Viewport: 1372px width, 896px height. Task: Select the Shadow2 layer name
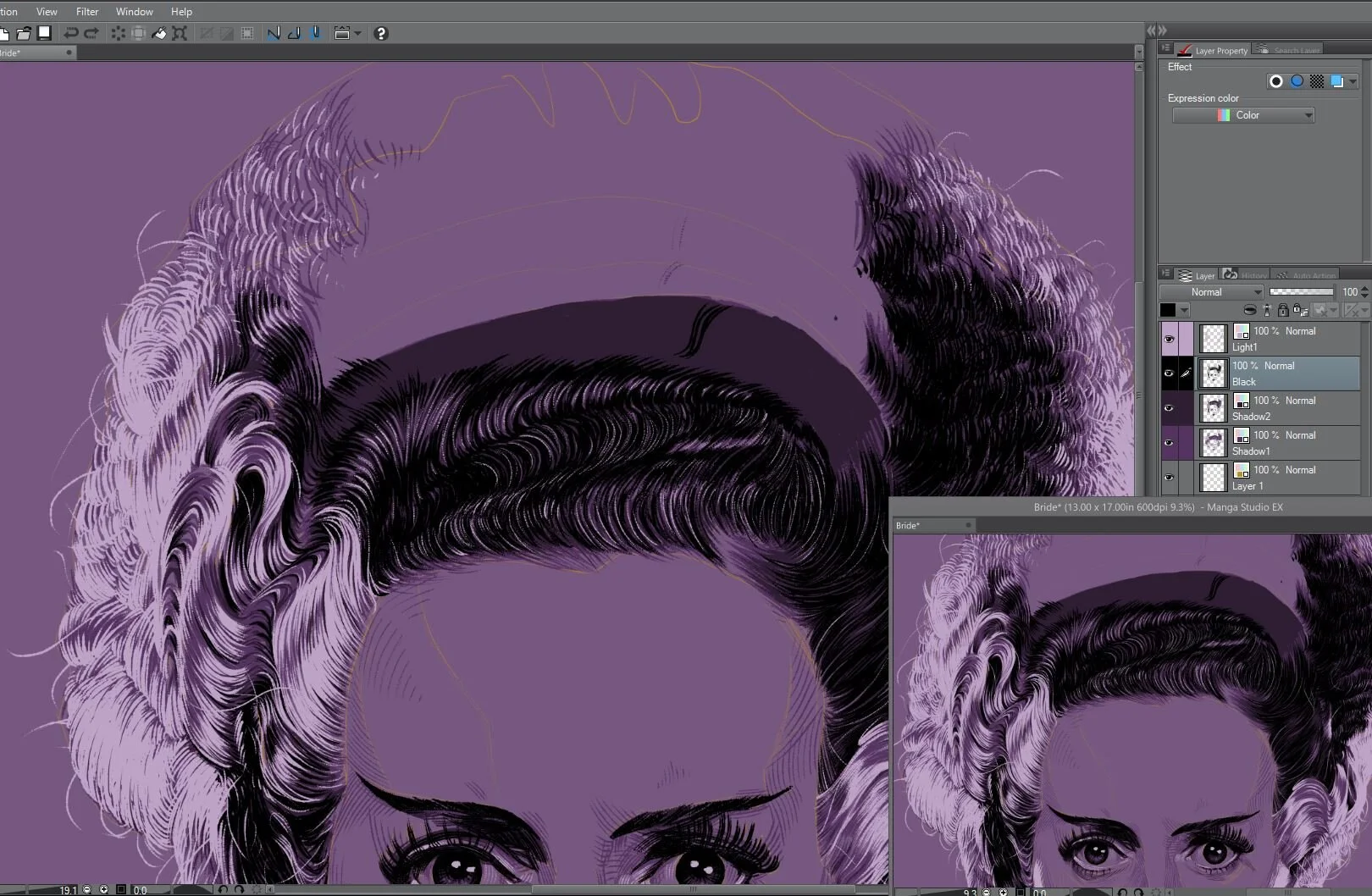(x=1251, y=417)
